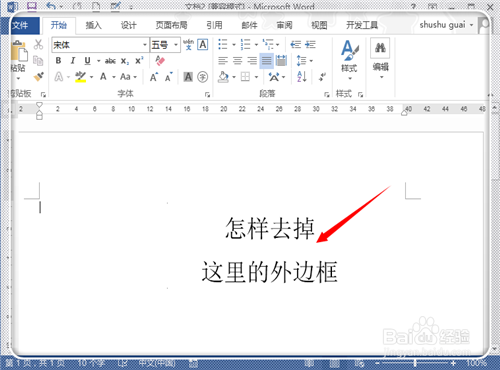Click Grow Font icon
This screenshot has height=370, width=500.
tap(154, 77)
